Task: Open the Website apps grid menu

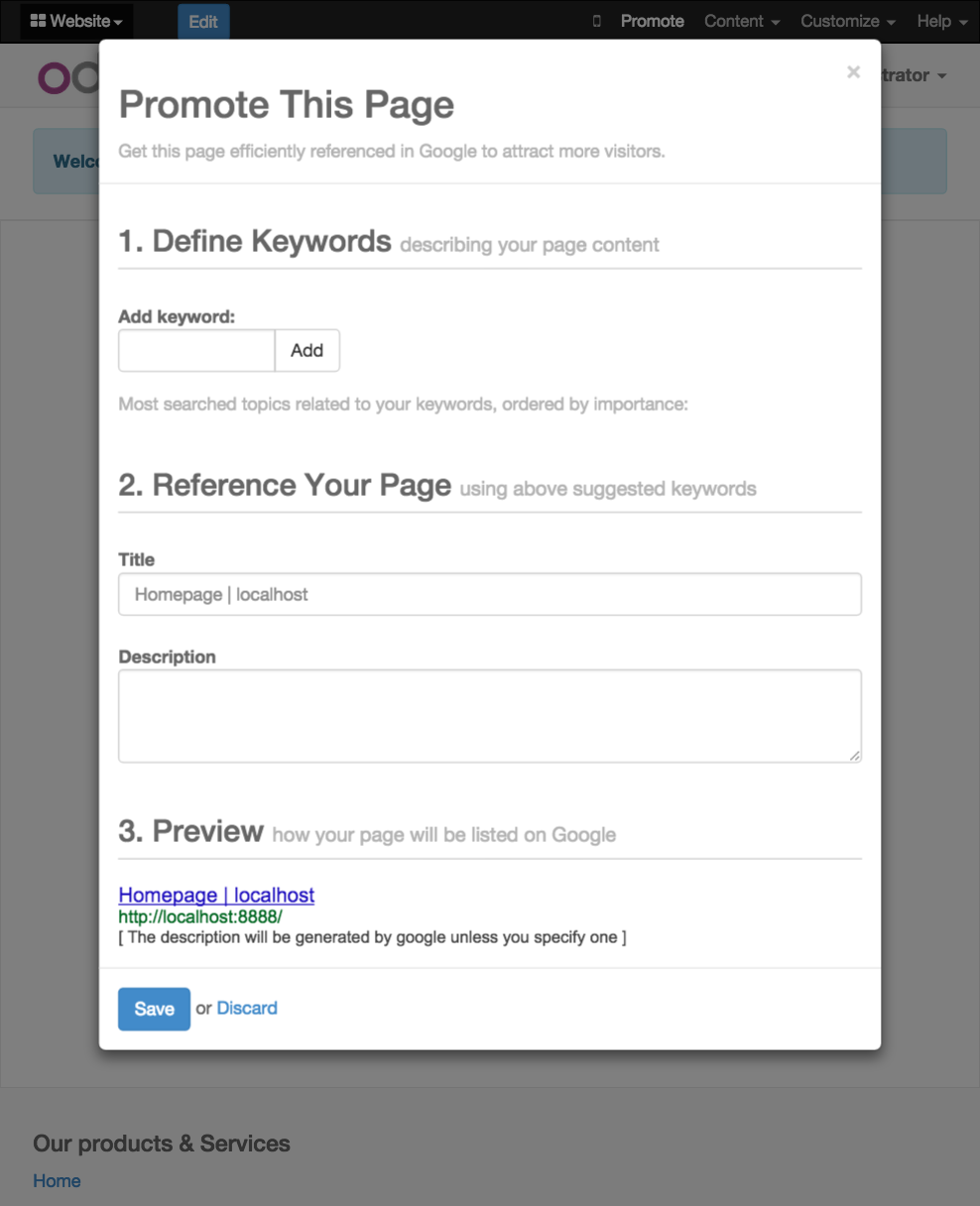Action: point(76,21)
